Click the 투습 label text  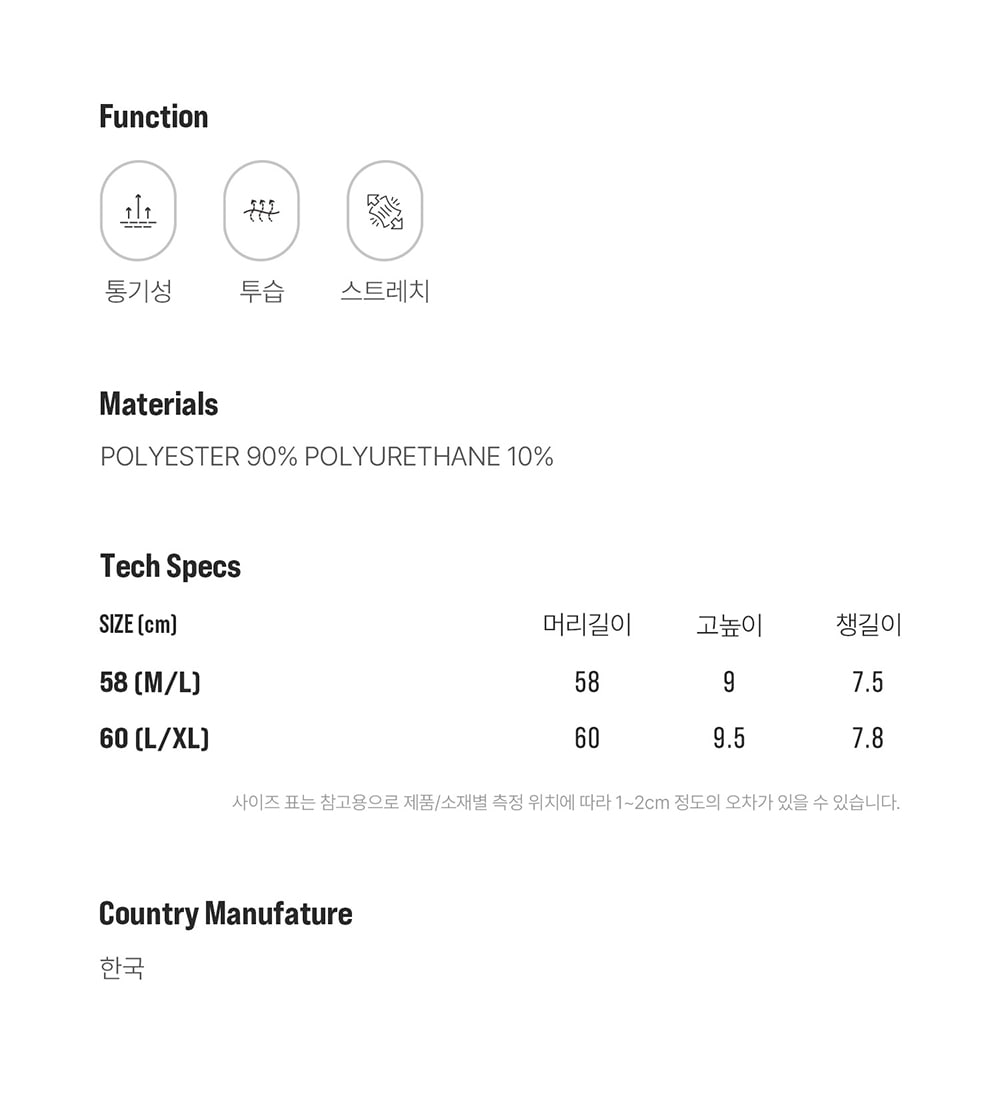262,291
